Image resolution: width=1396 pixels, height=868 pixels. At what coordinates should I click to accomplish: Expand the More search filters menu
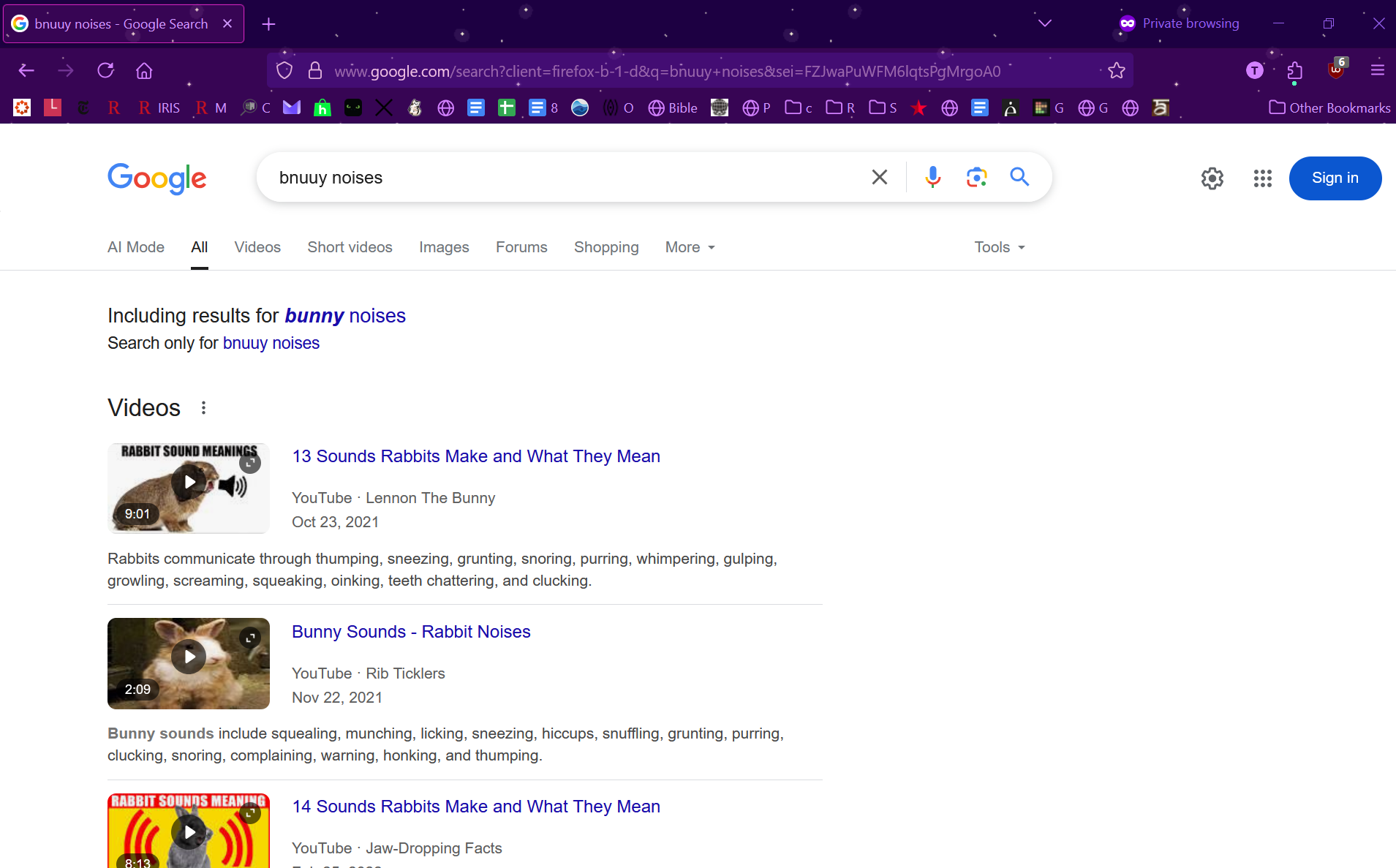pos(690,247)
